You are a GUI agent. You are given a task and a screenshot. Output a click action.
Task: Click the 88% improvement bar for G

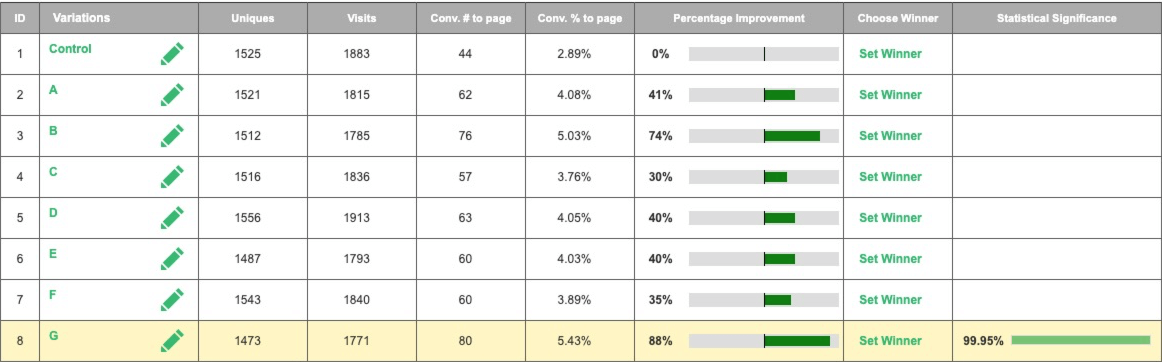coord(764,341)
